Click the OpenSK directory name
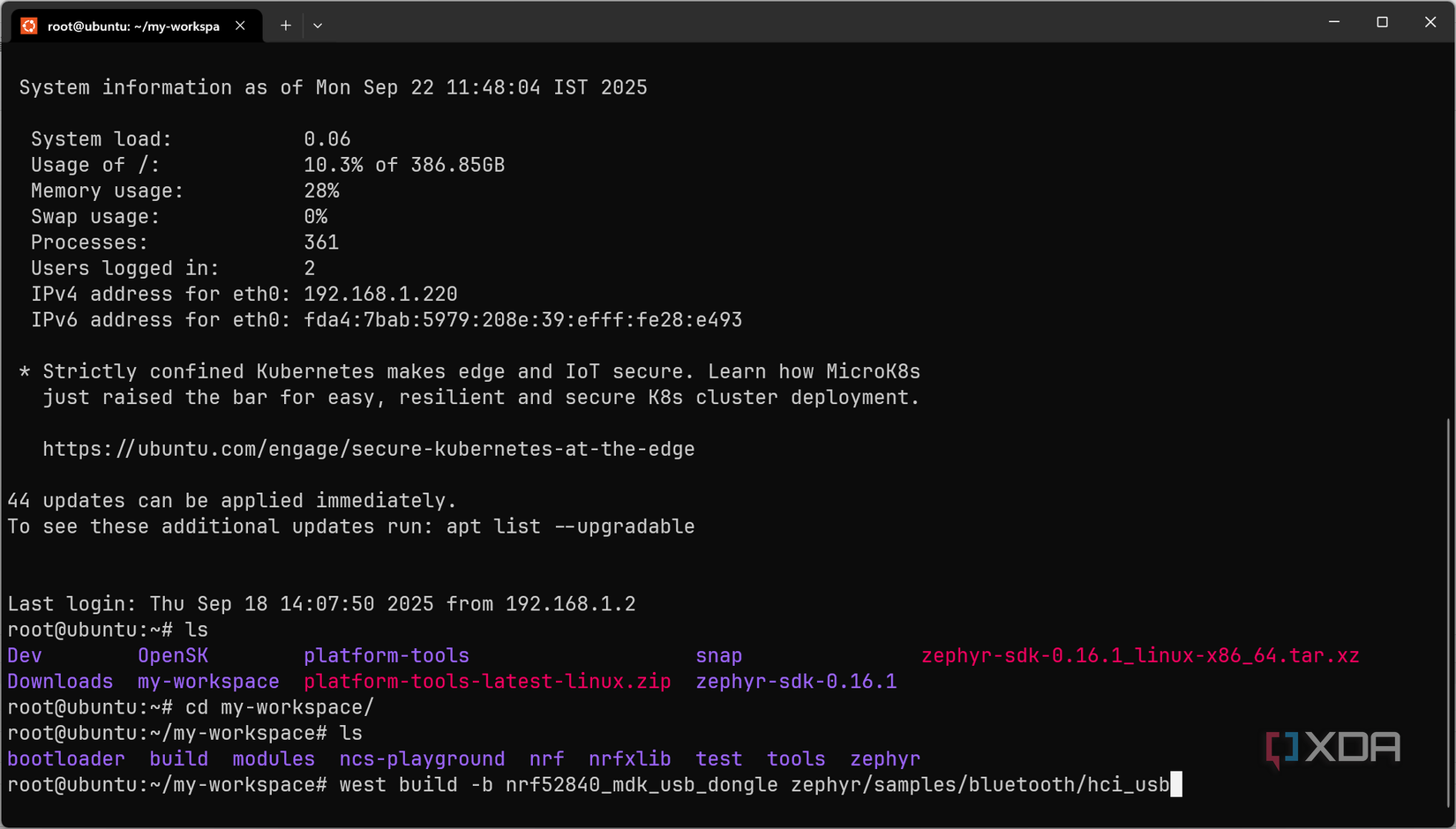 [x=173, y=656]
